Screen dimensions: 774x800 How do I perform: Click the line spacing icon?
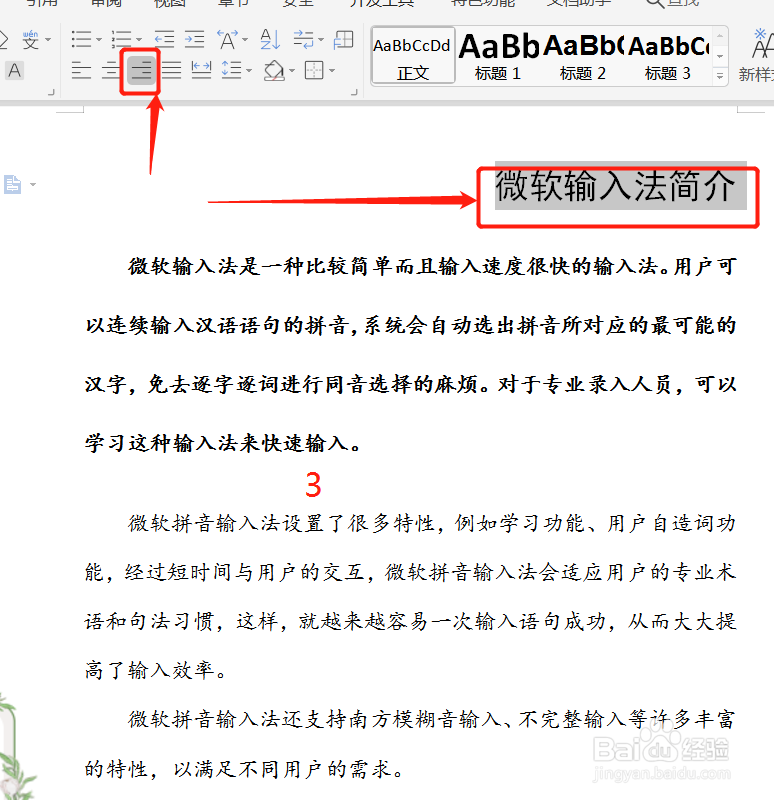click(232, 70)
